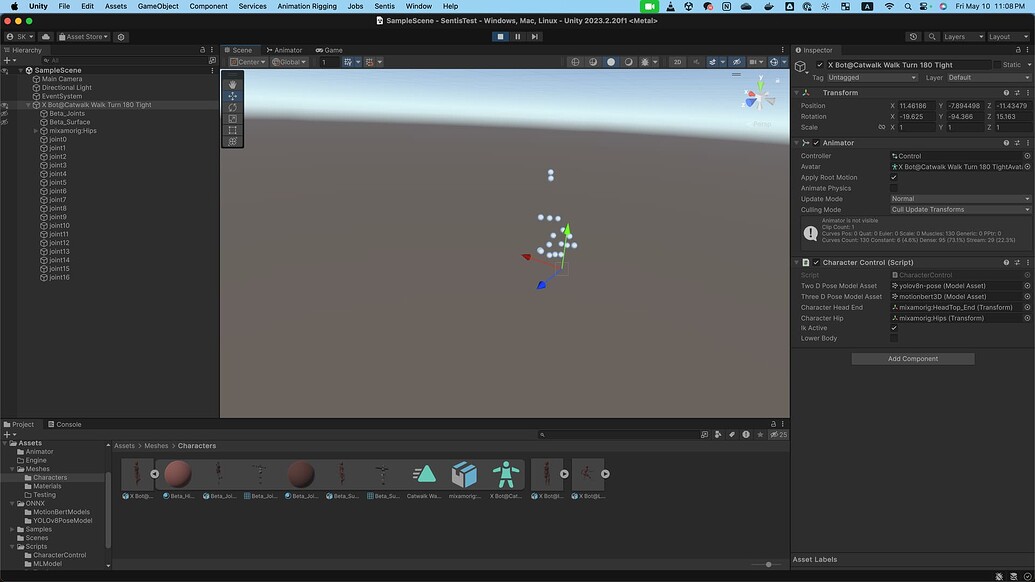Toggle scene lighting in Scene view toolbar
Viewport: 1035px width, 582px height.
[x=645, y=62]
